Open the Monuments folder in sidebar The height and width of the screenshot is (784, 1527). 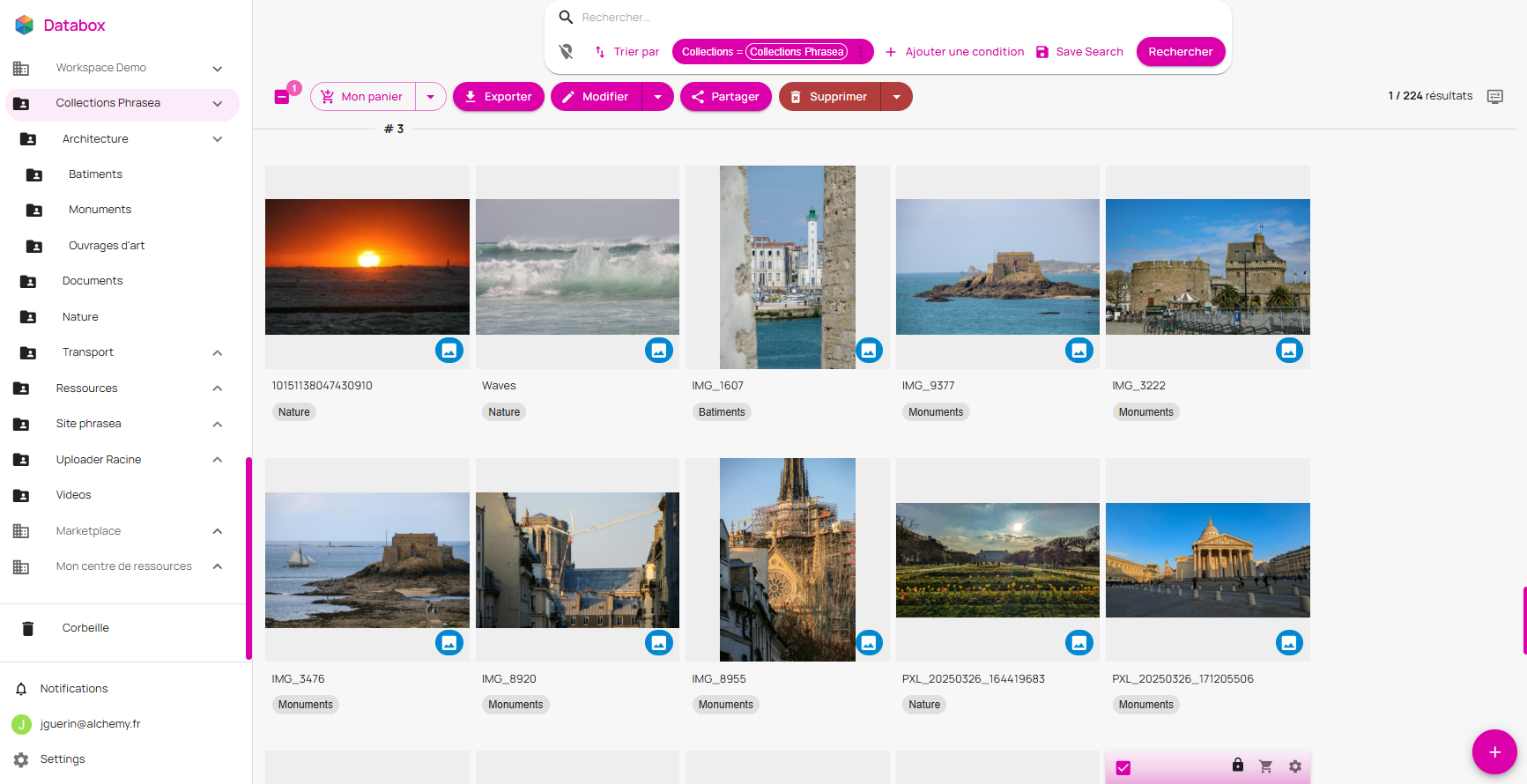pos(100,210)
